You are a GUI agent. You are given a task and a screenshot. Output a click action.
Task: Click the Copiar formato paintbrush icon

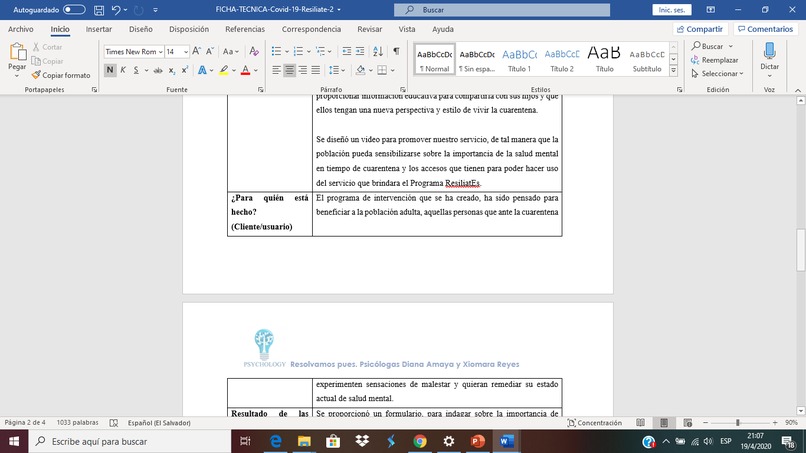(x=35, y=75)
